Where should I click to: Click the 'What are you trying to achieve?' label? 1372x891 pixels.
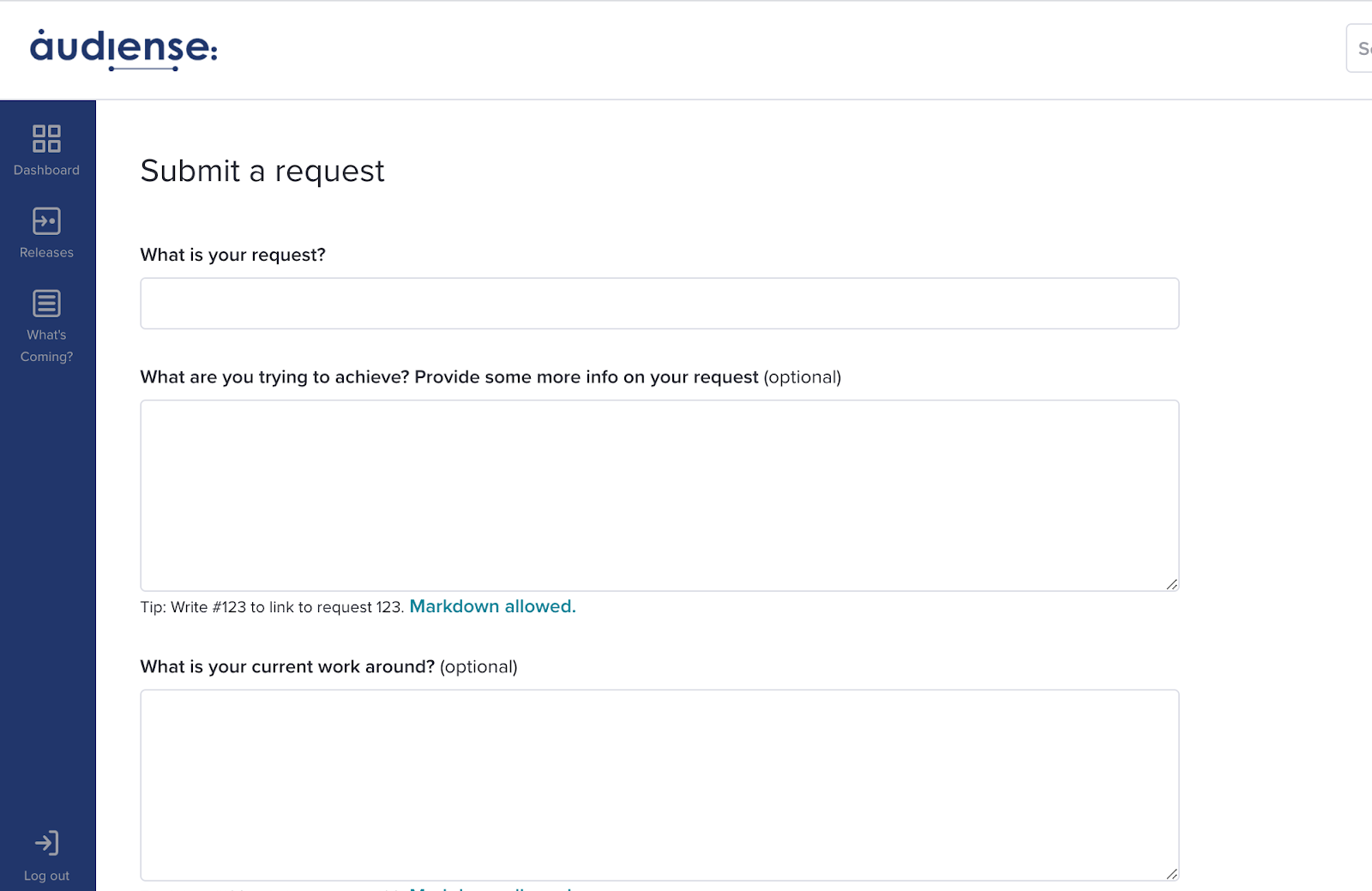pyautogui.click(x=275, y=377)
